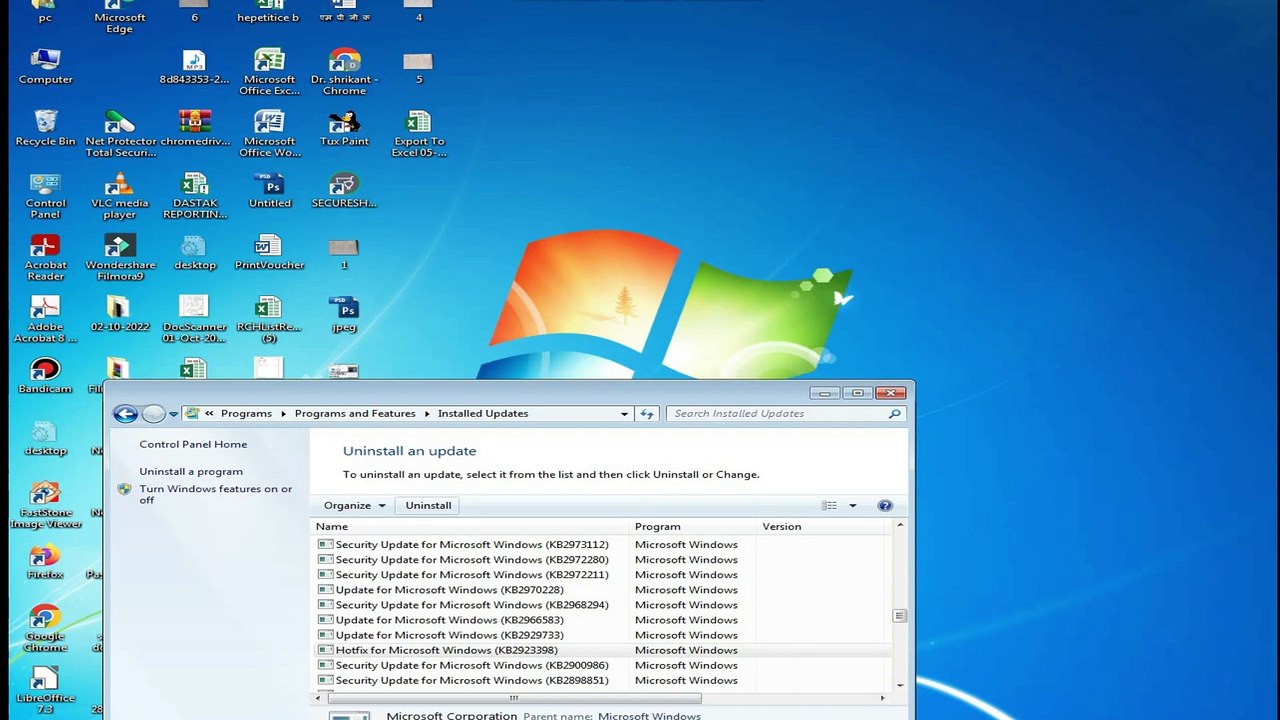
Task: Click the Uninstall a program link
Action: [x=191, y=472]
